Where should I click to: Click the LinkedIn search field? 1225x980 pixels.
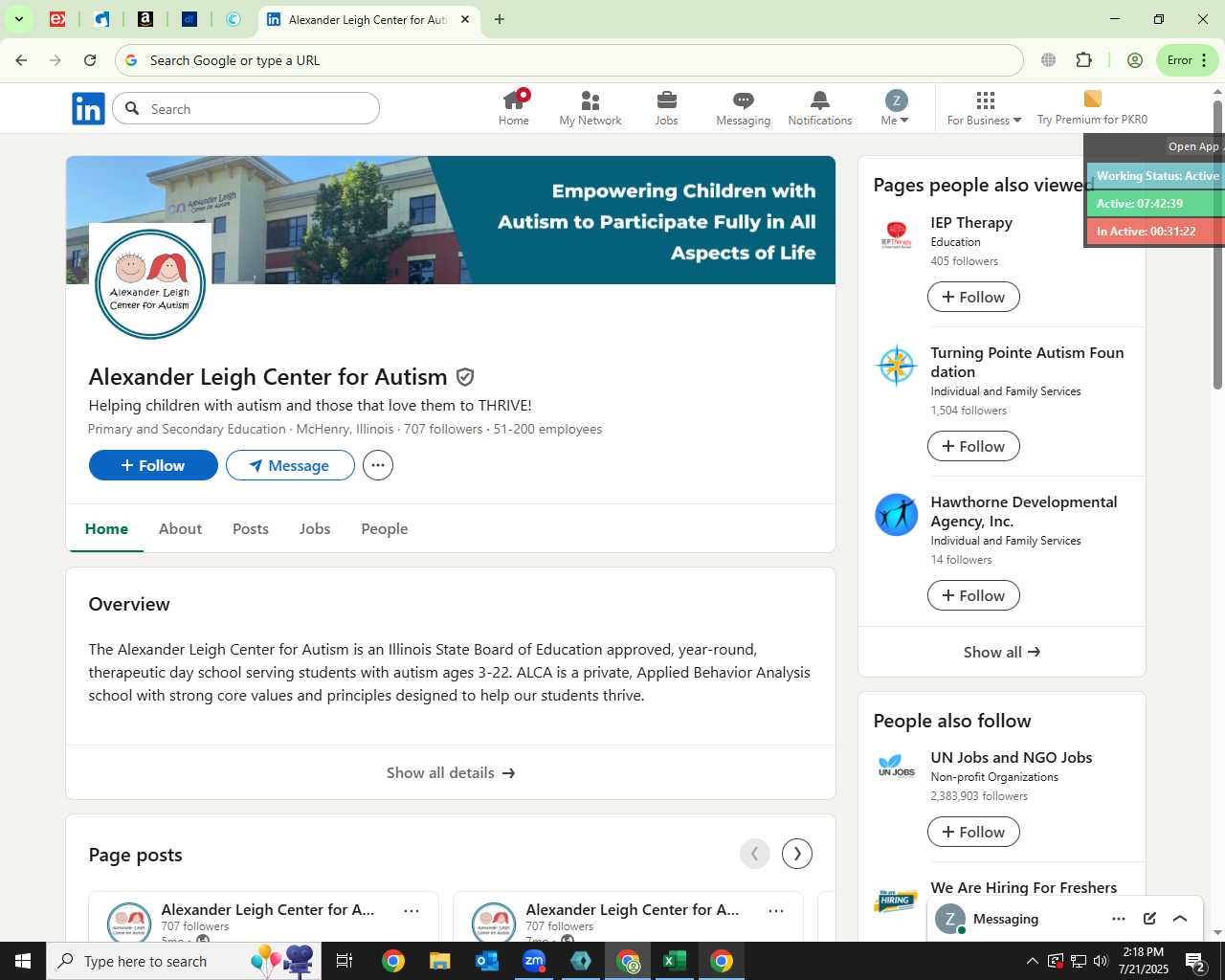click(x=246, y=109)
